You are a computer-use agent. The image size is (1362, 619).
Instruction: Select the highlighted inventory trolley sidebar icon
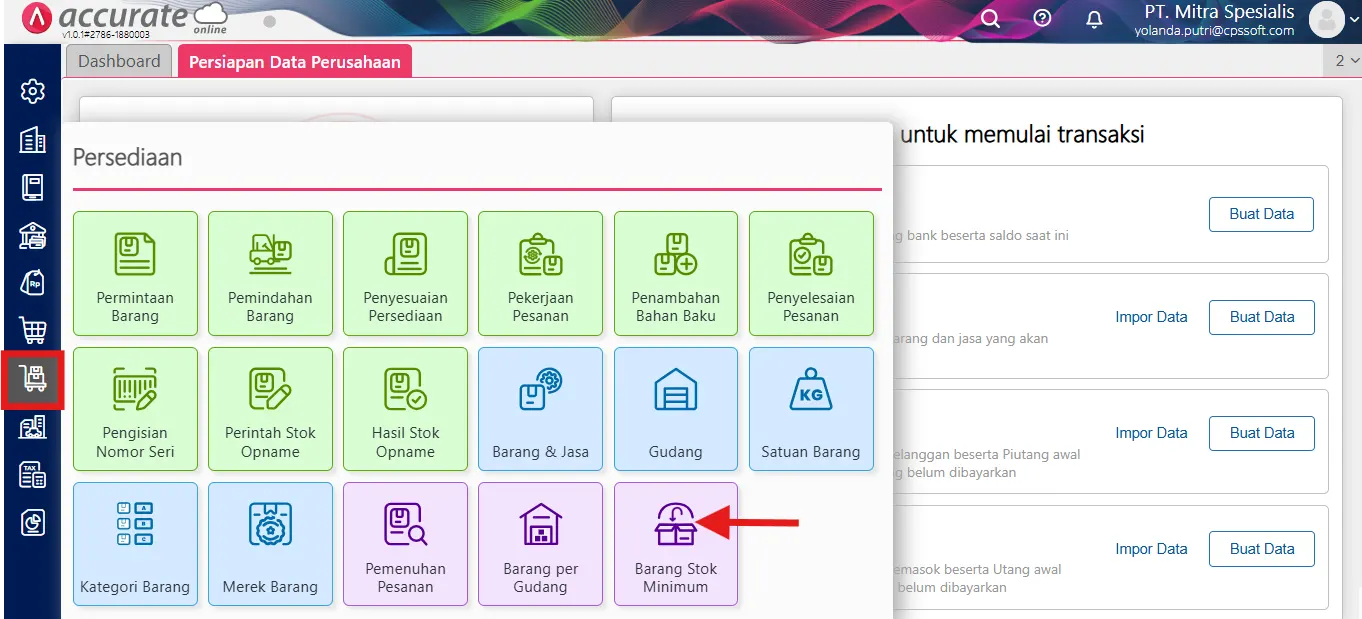(x=33, y=379)
